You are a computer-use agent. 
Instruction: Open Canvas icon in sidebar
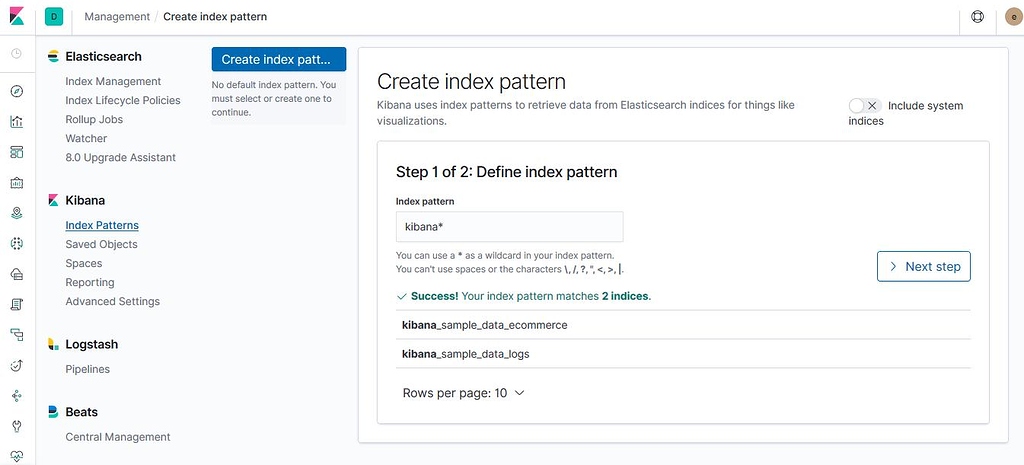(x=17, y=183)
